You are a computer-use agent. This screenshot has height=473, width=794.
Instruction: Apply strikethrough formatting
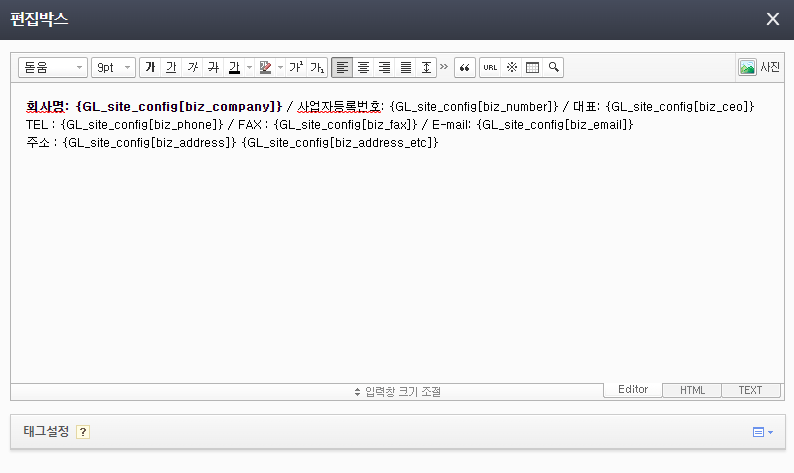tap(213, 67)
